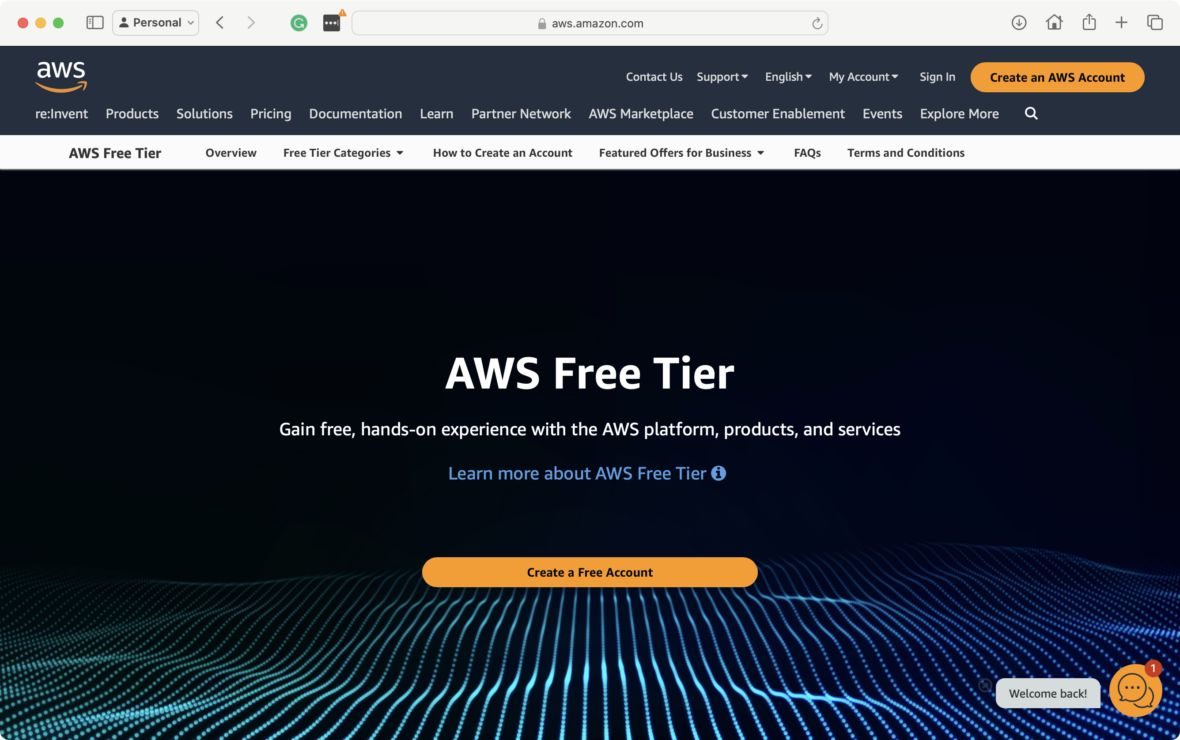
Task: Click the Safari share icon
Action: pos(1089,23)
